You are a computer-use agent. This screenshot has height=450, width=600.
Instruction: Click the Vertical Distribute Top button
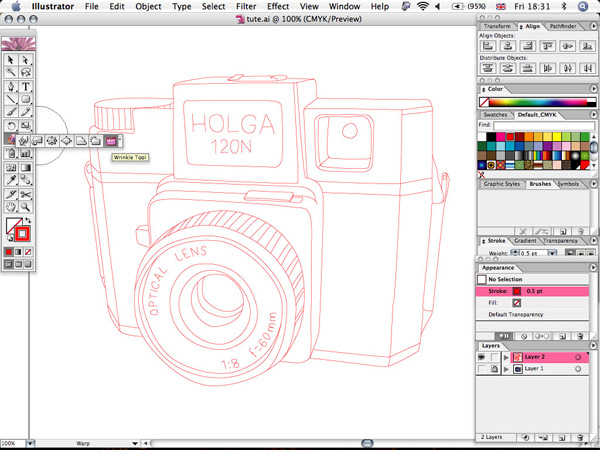point(488,68)
